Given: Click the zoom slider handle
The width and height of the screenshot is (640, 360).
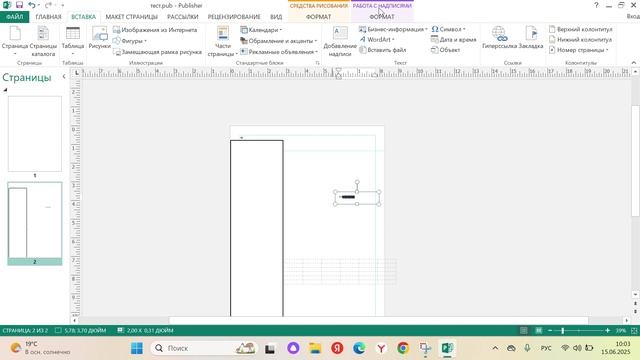Looking at the screenshot, I should [562, 331].
